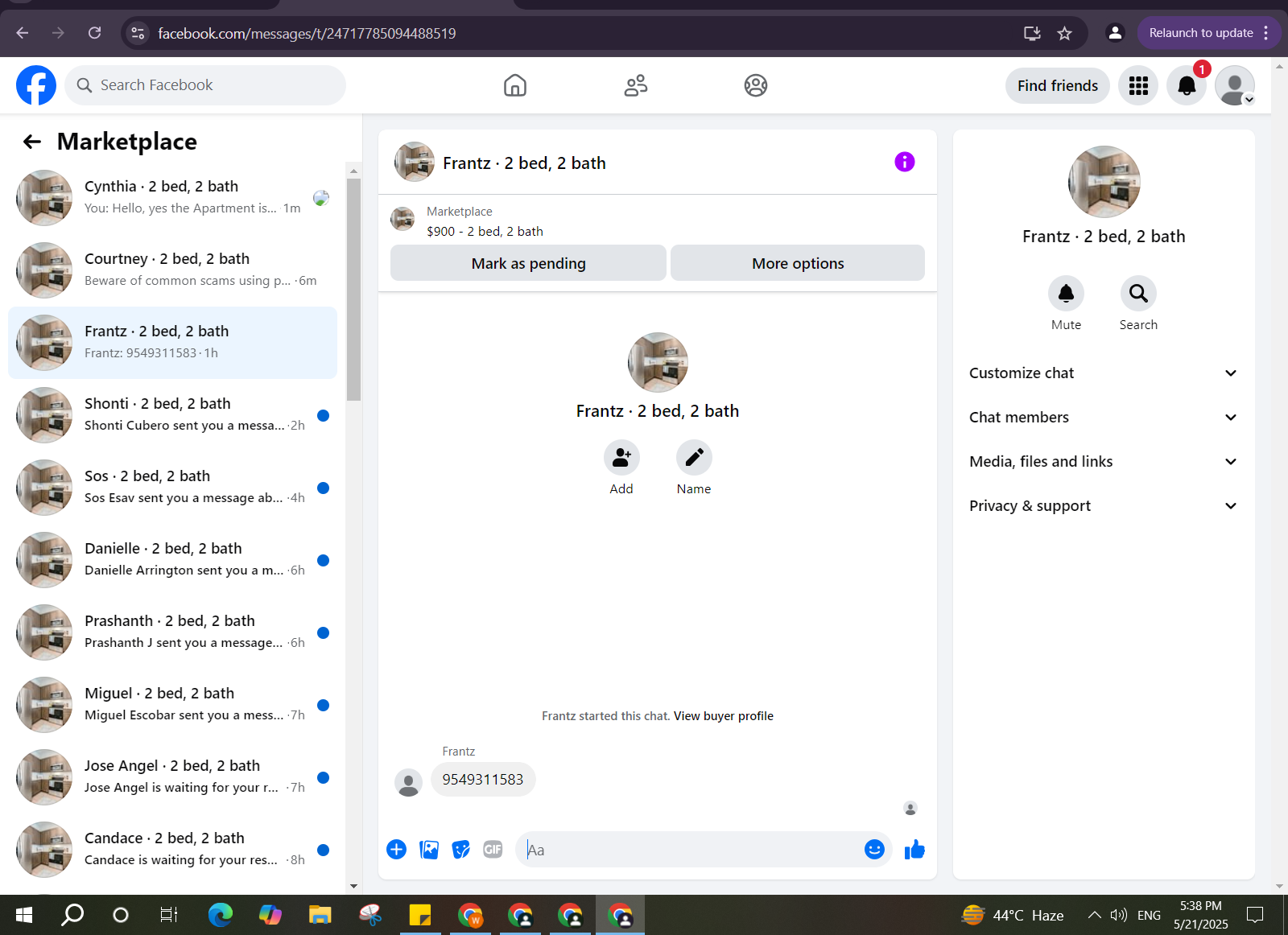Viewport: 1288px width, 935px height.
Task: Click install app icon in address bar
Action: tap(1032, 33)
